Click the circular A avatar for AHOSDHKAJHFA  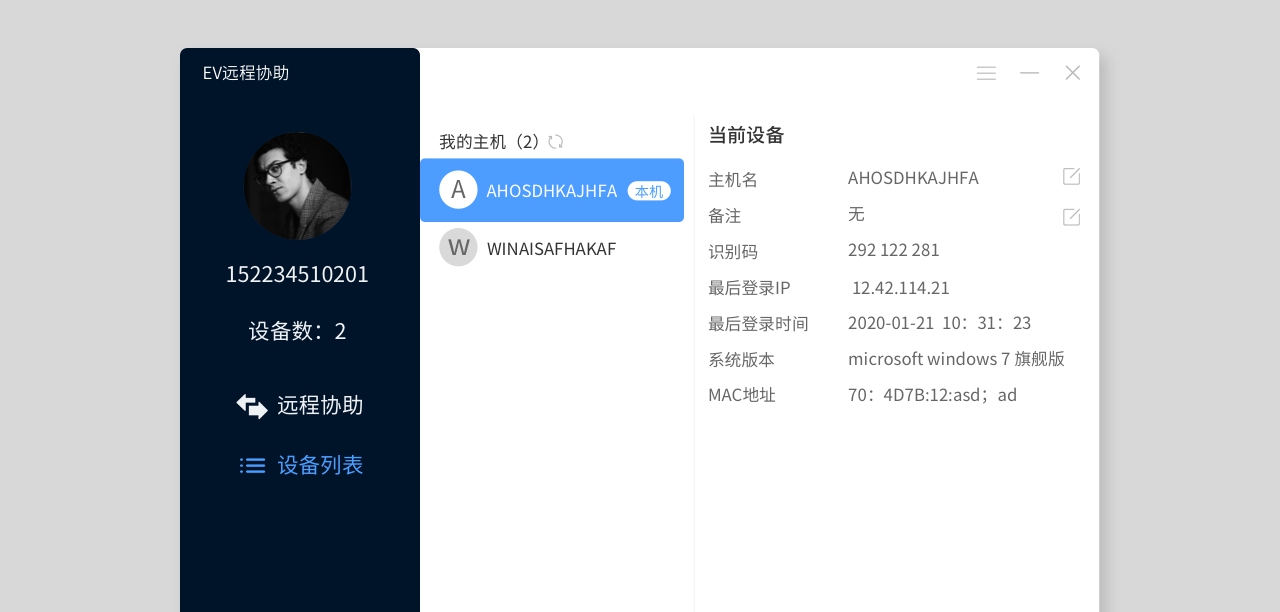[458, 189]
